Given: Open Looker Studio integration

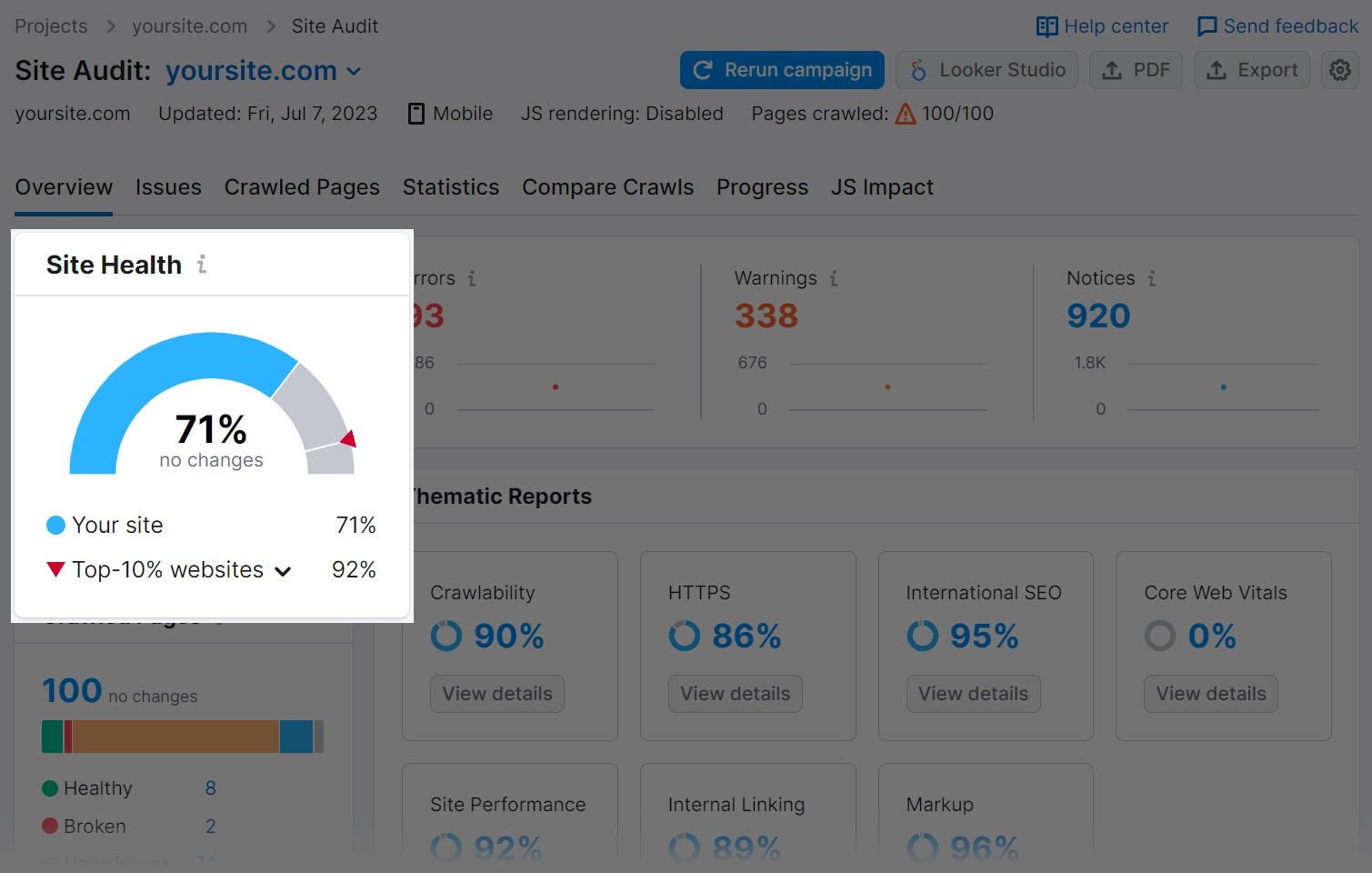Looking at the screenshot, I should tap(986, 70).
